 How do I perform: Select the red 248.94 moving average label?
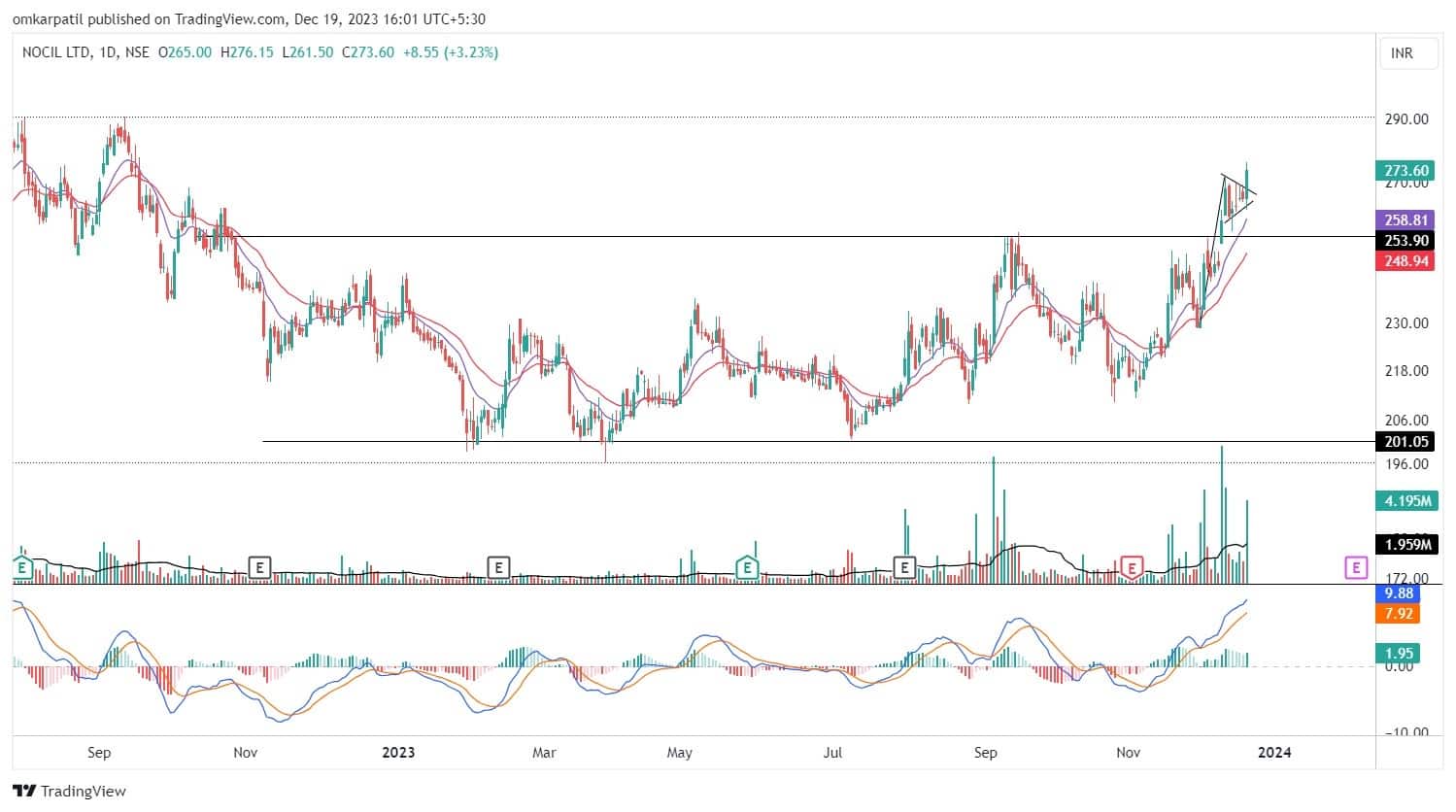1406,260
